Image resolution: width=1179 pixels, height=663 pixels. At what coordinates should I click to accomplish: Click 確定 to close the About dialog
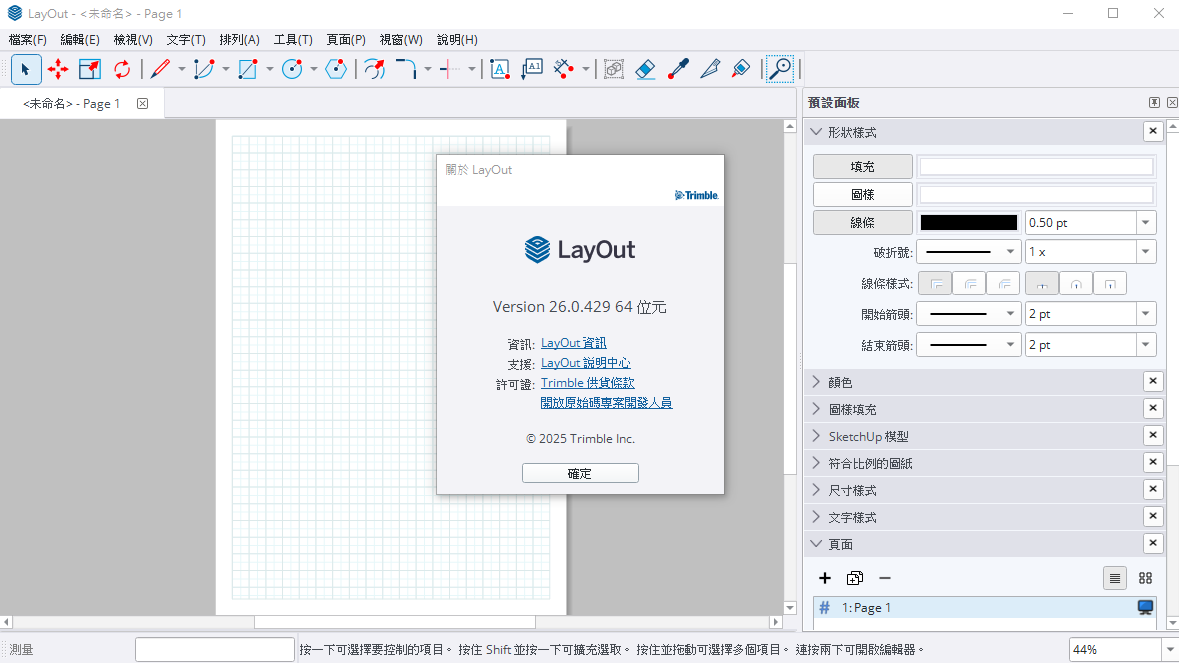coord(580,473)
